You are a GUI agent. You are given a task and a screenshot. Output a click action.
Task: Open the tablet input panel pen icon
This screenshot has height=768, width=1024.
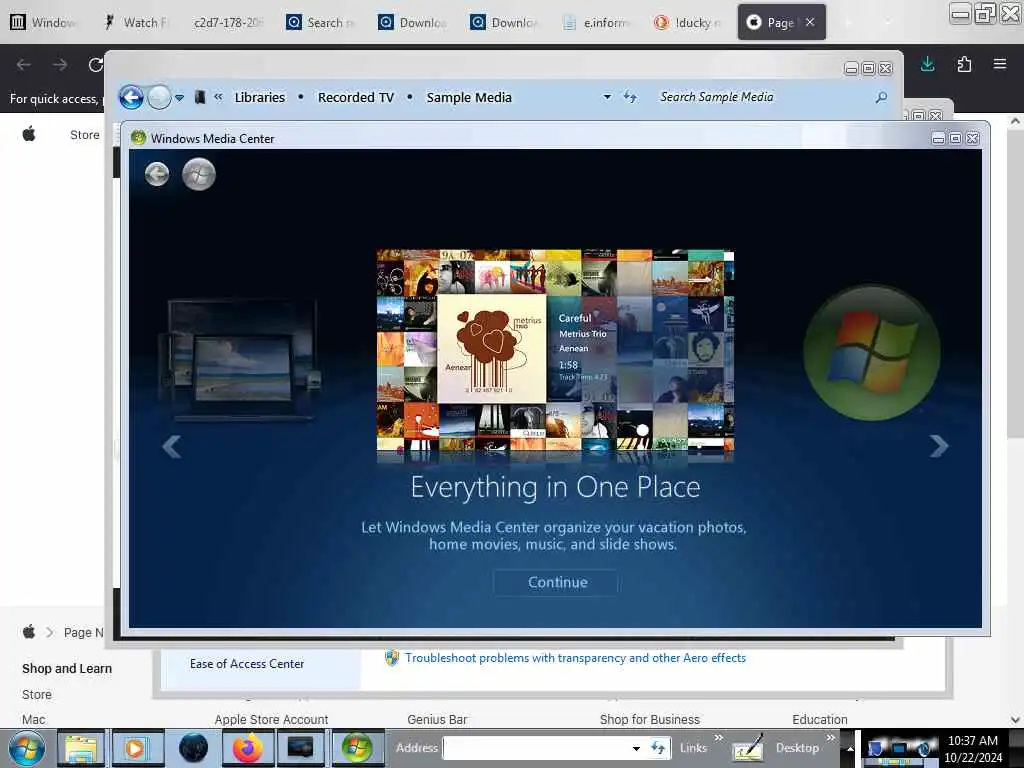748,748
